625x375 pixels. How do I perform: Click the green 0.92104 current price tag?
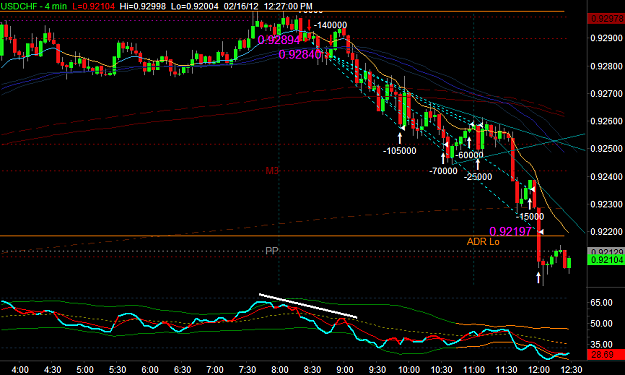[x=606, y=260]
